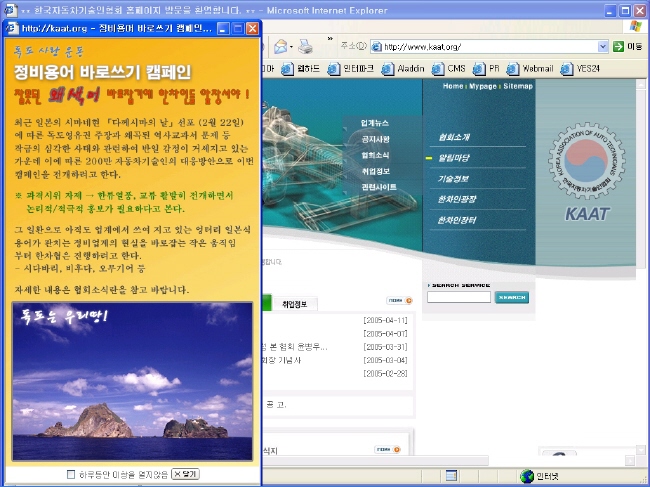Select the 협회소개 navigation item
Viewport: 650px width, 487px height.
pos(453,137)
